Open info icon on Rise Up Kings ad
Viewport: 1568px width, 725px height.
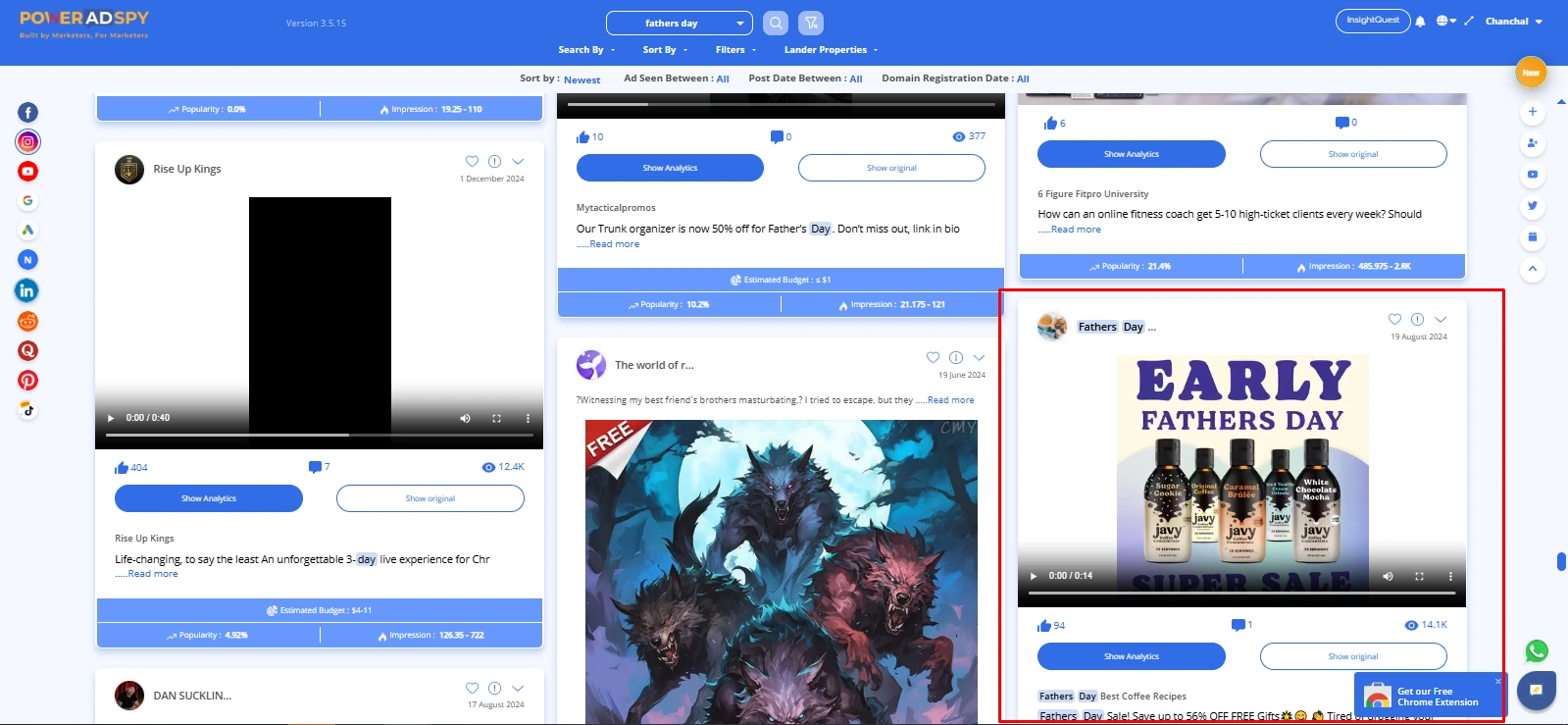click(x=494, y=161)
